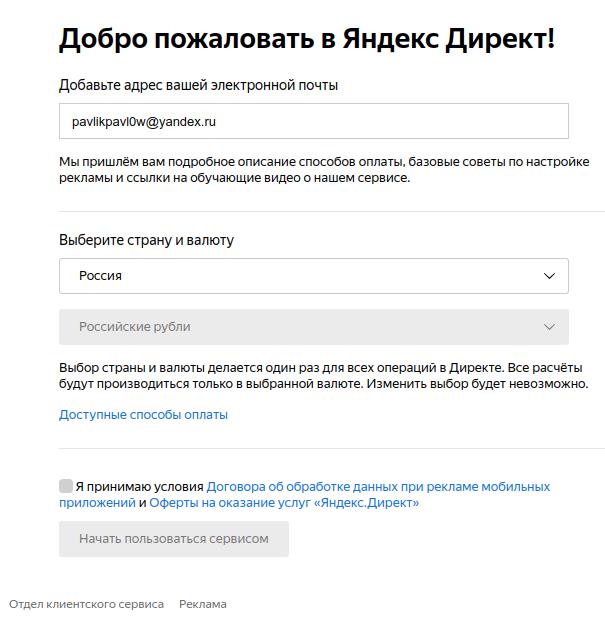Open Оферты на оказание услуг «Яндекс.Директ» link
This screenshot has height=643, width=605.
[284, 503]
